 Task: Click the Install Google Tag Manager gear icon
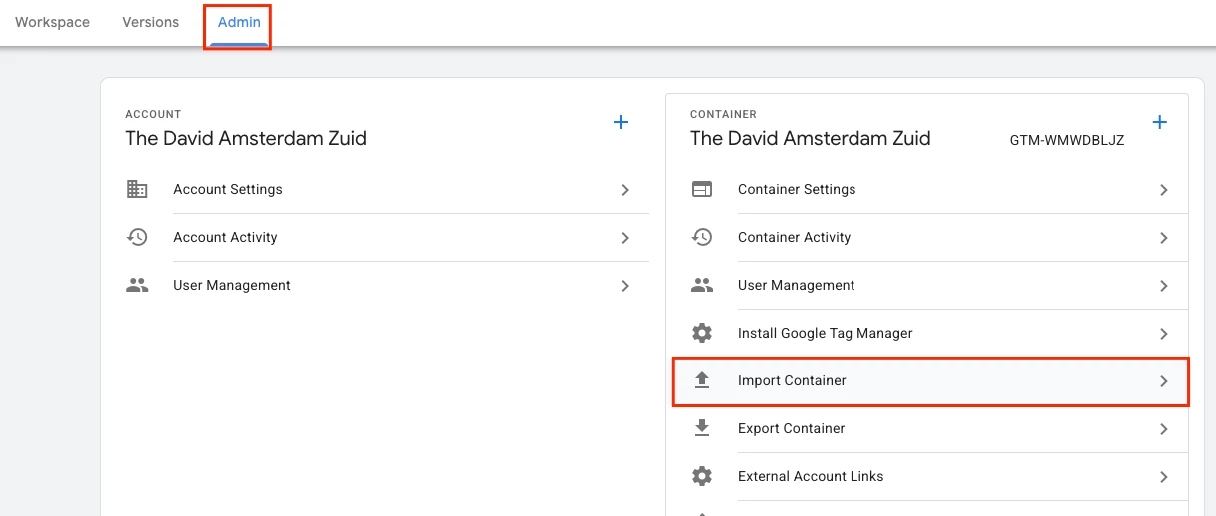click(702, 333)
